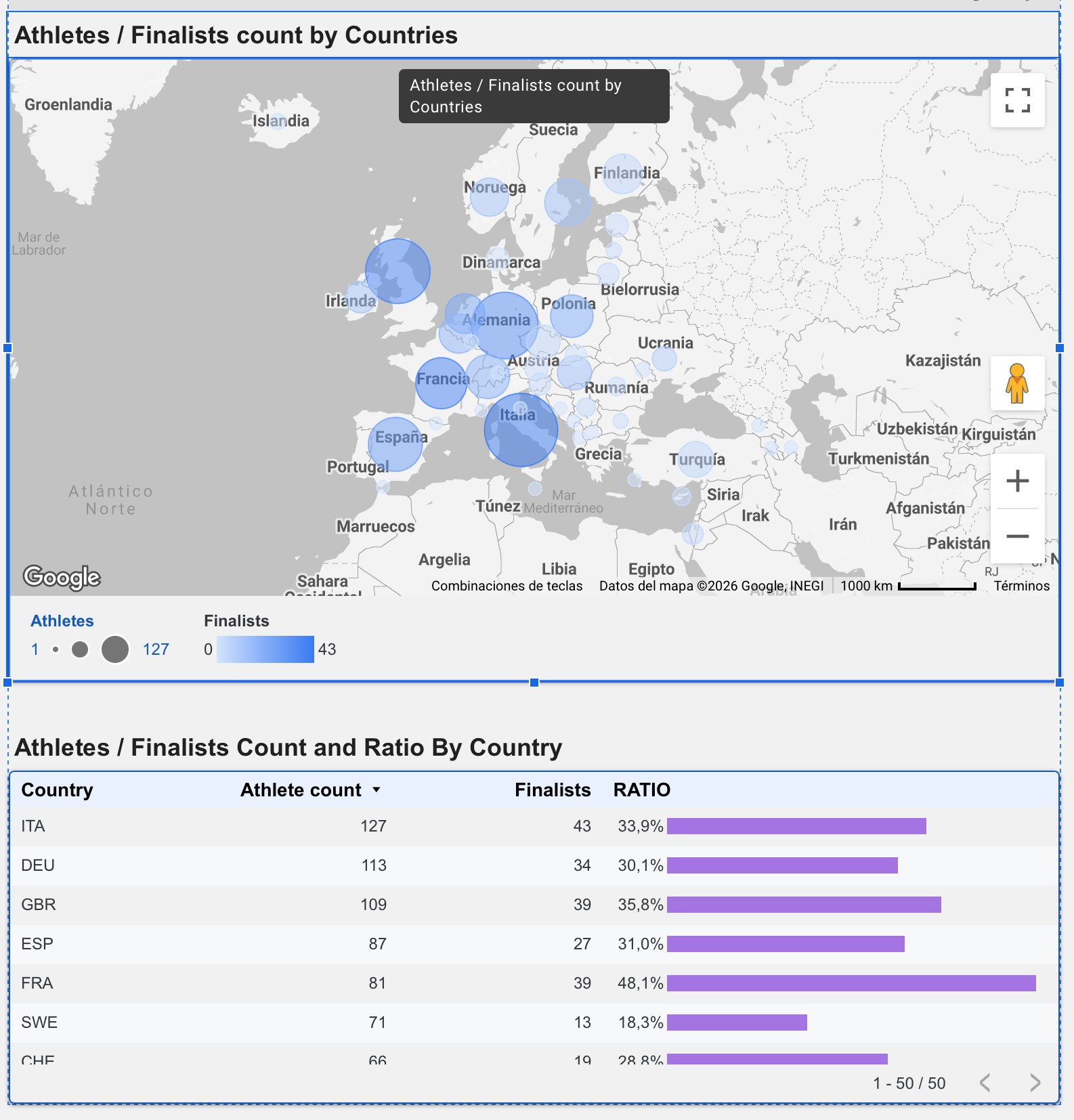This screenshot has width=1074, height=1120.
Task: Sort table by Finalists column header
Action: click(x=553, y=790)
